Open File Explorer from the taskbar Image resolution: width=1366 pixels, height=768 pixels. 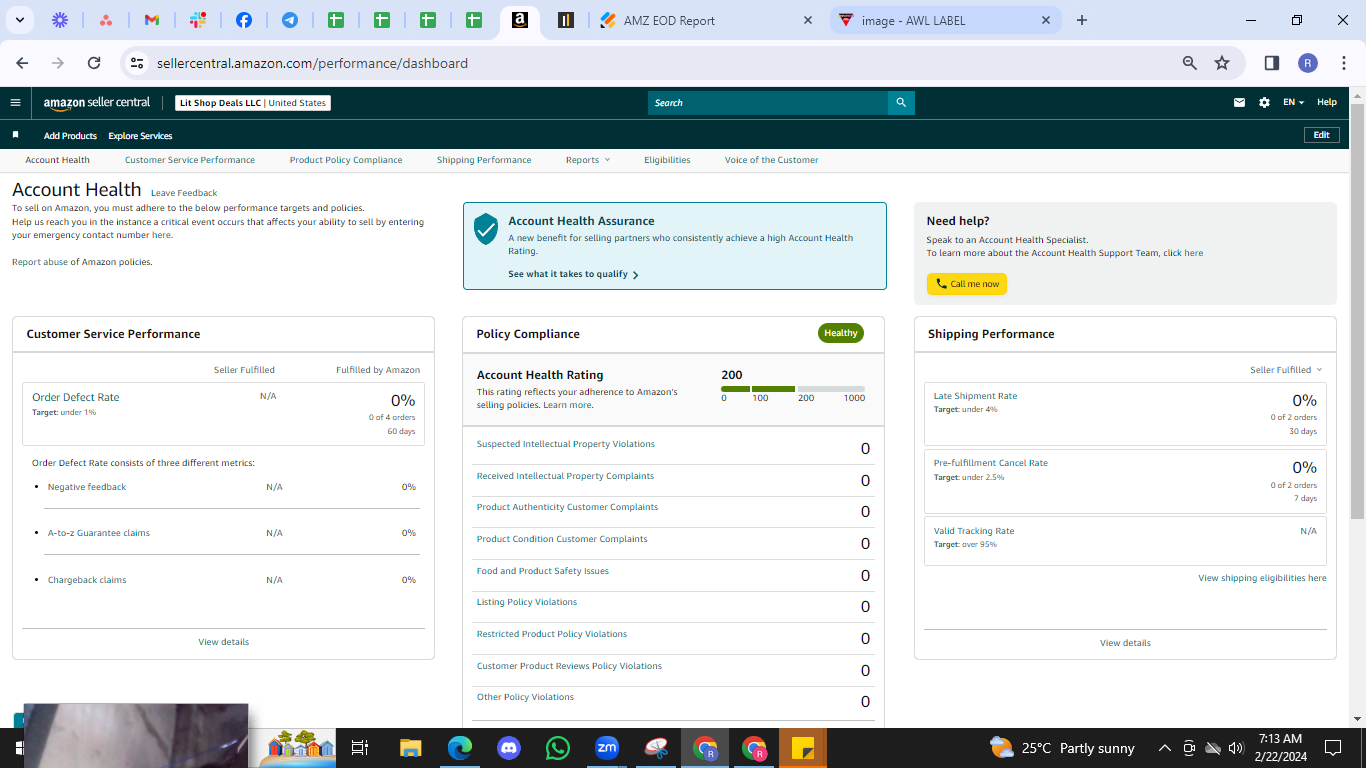(x=410, y=748)
